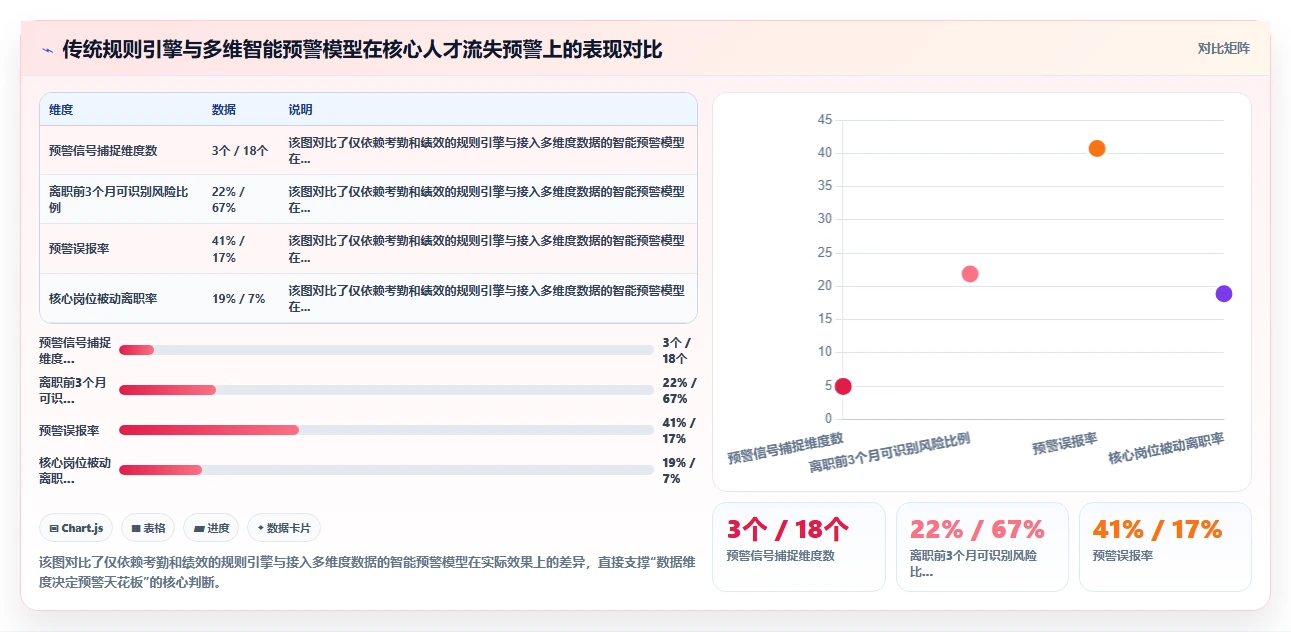Click the chart axis label 预警信号捕捉维度数

click(x=786, y=448)
